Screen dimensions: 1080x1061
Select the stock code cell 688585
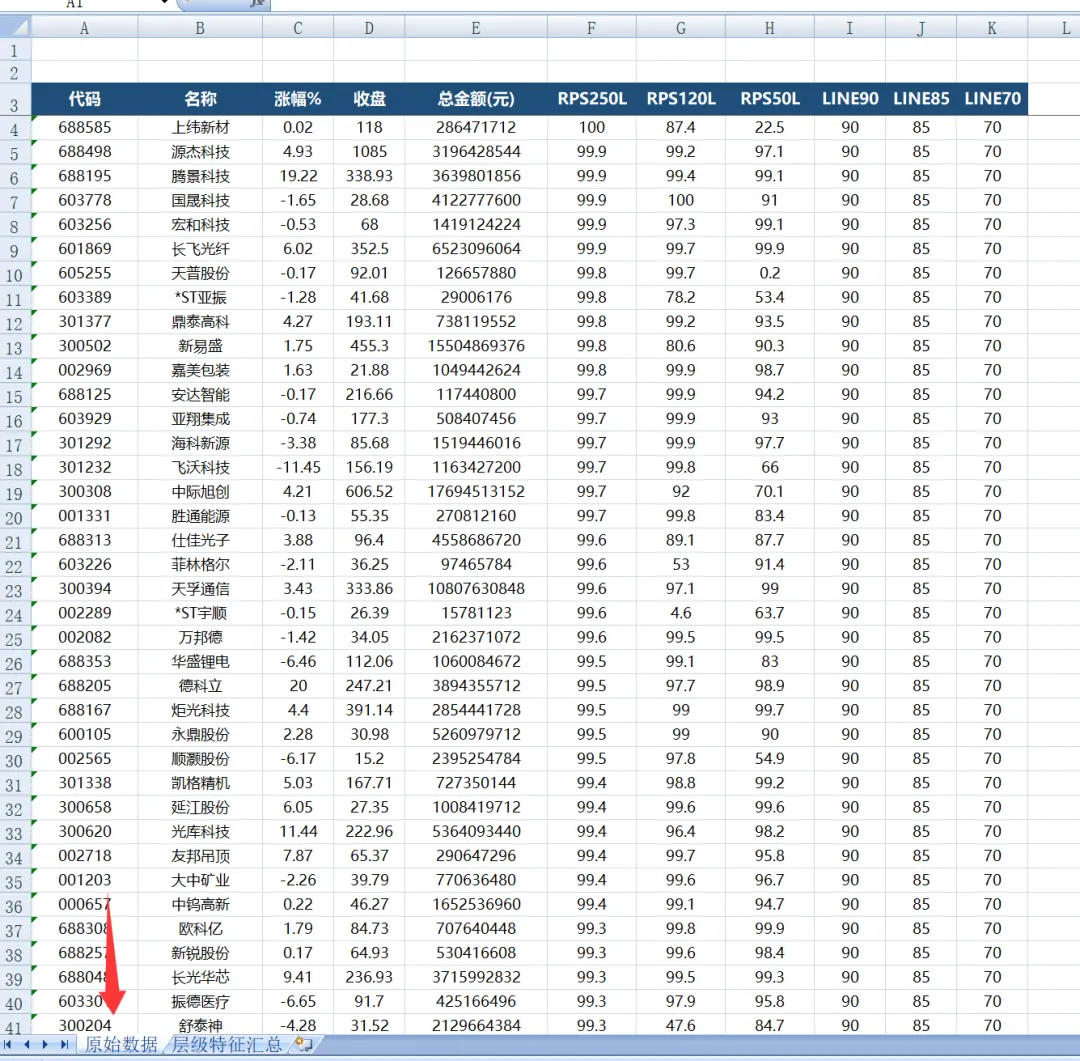(x=84, y=127)
